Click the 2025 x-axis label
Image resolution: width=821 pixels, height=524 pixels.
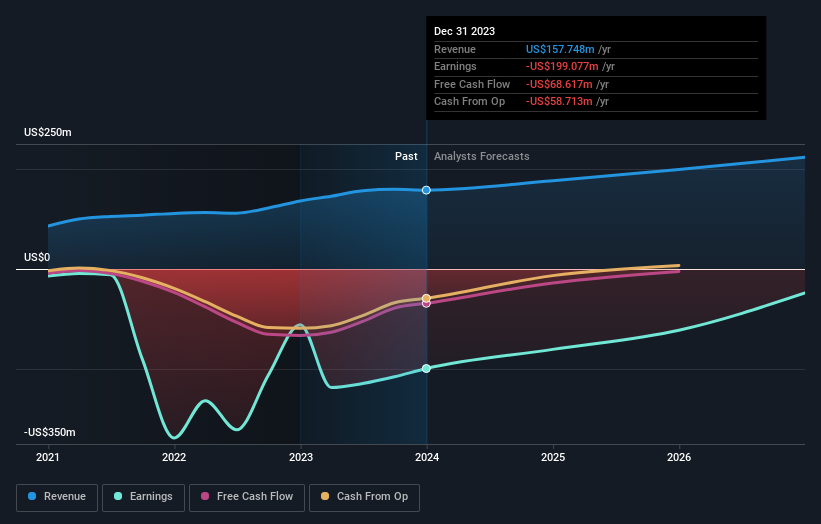[553, 457]
